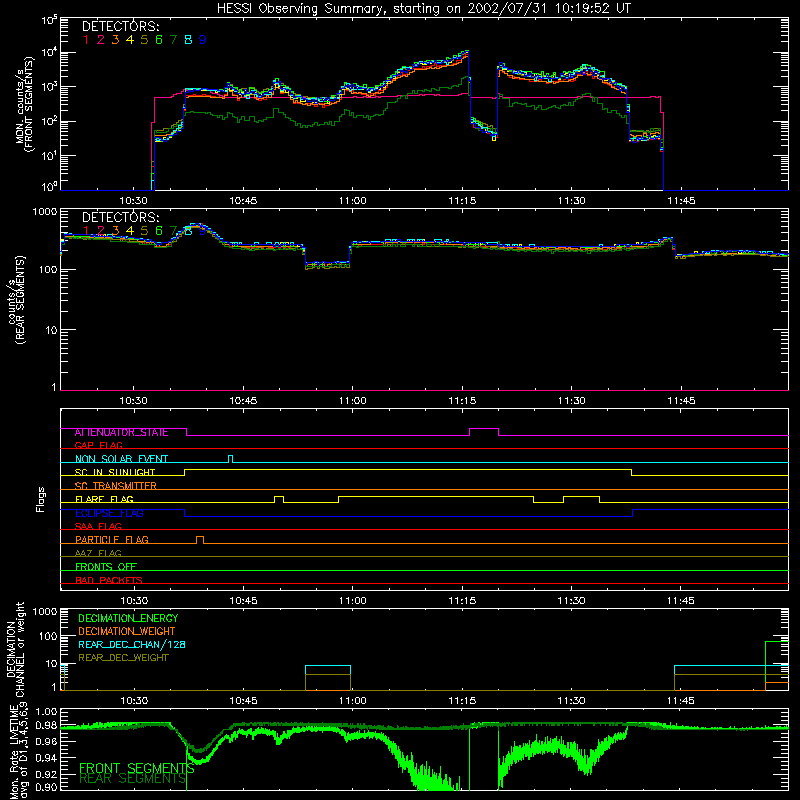The height and width of the screenshot is (800, 800).
Task: Select green detector 6 in front segments legend
Action: click(x=159, y=39)
